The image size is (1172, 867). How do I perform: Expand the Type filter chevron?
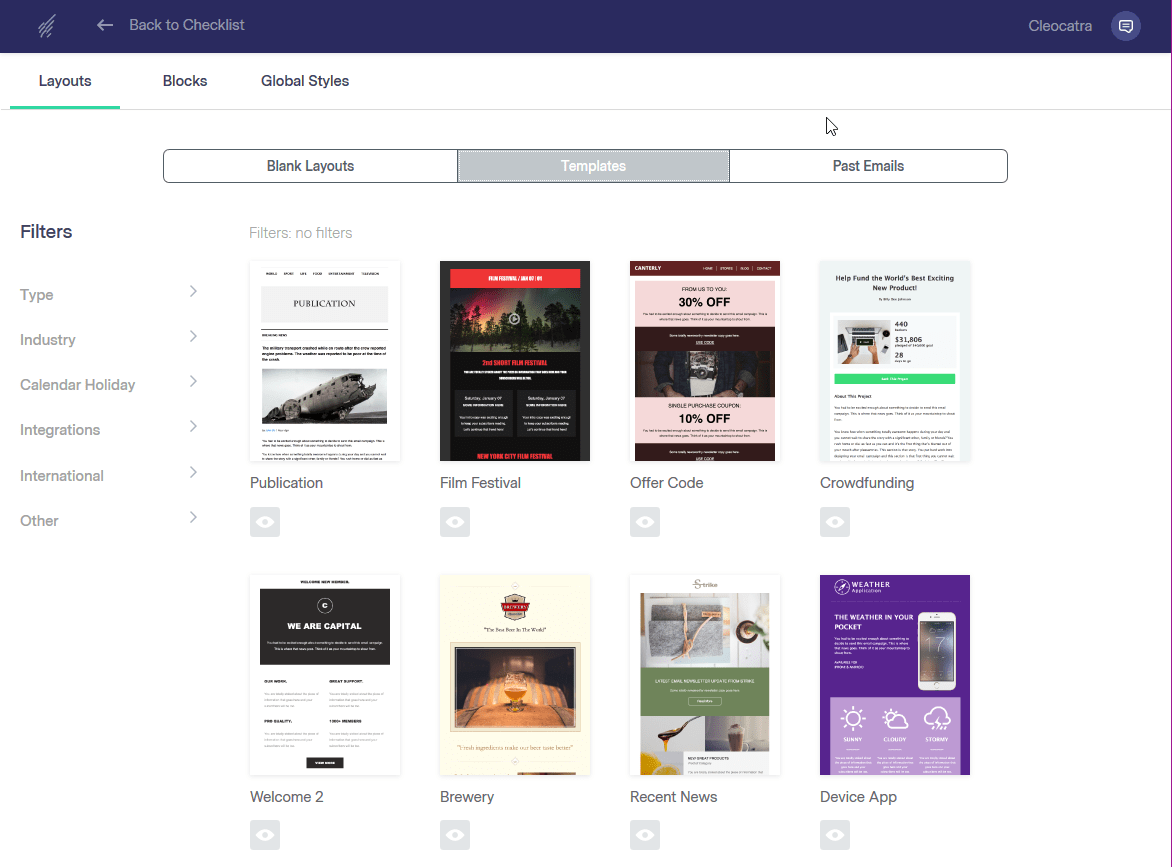point(193,291)
